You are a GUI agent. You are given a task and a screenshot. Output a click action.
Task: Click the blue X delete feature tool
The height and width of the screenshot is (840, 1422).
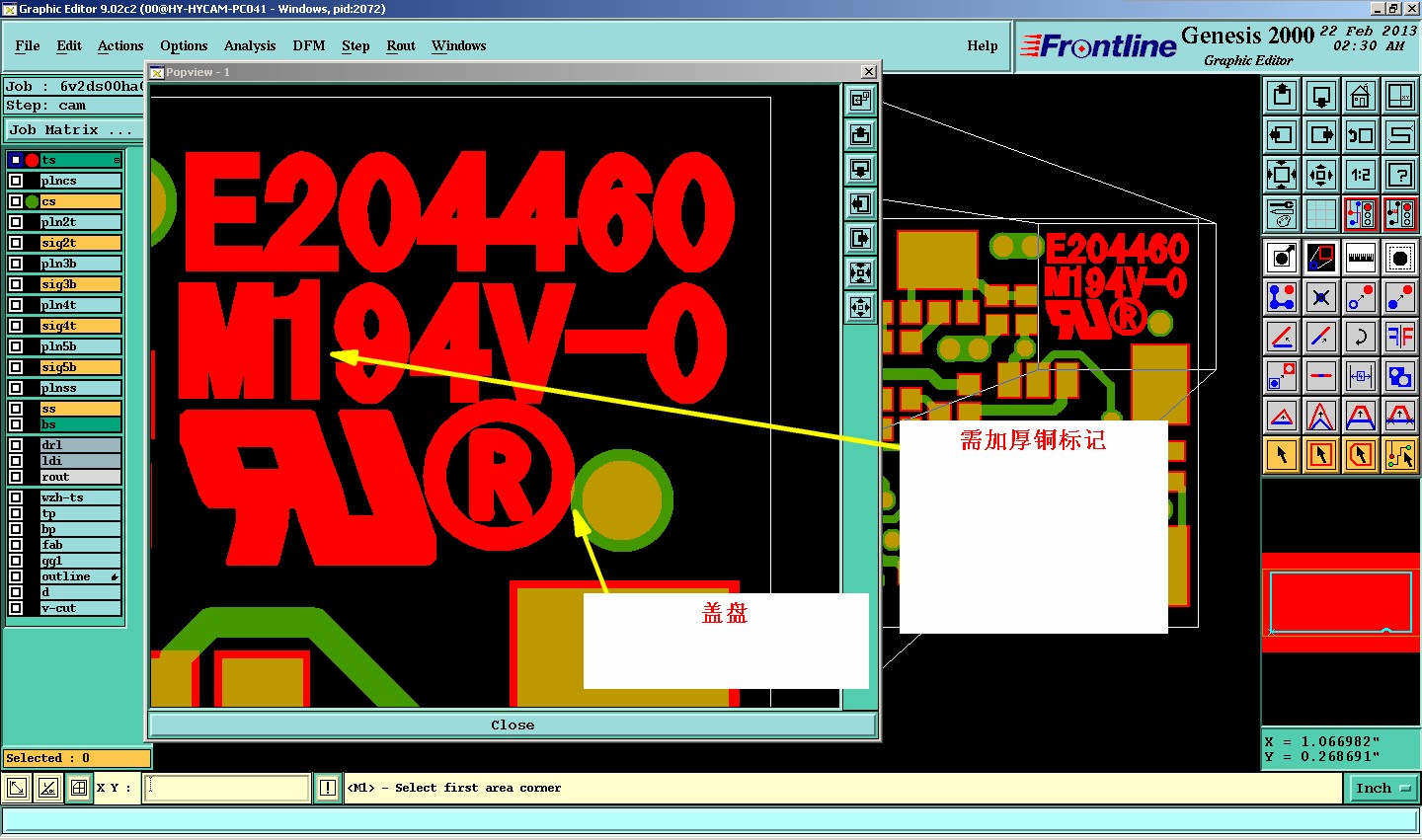click(1321, 297)
